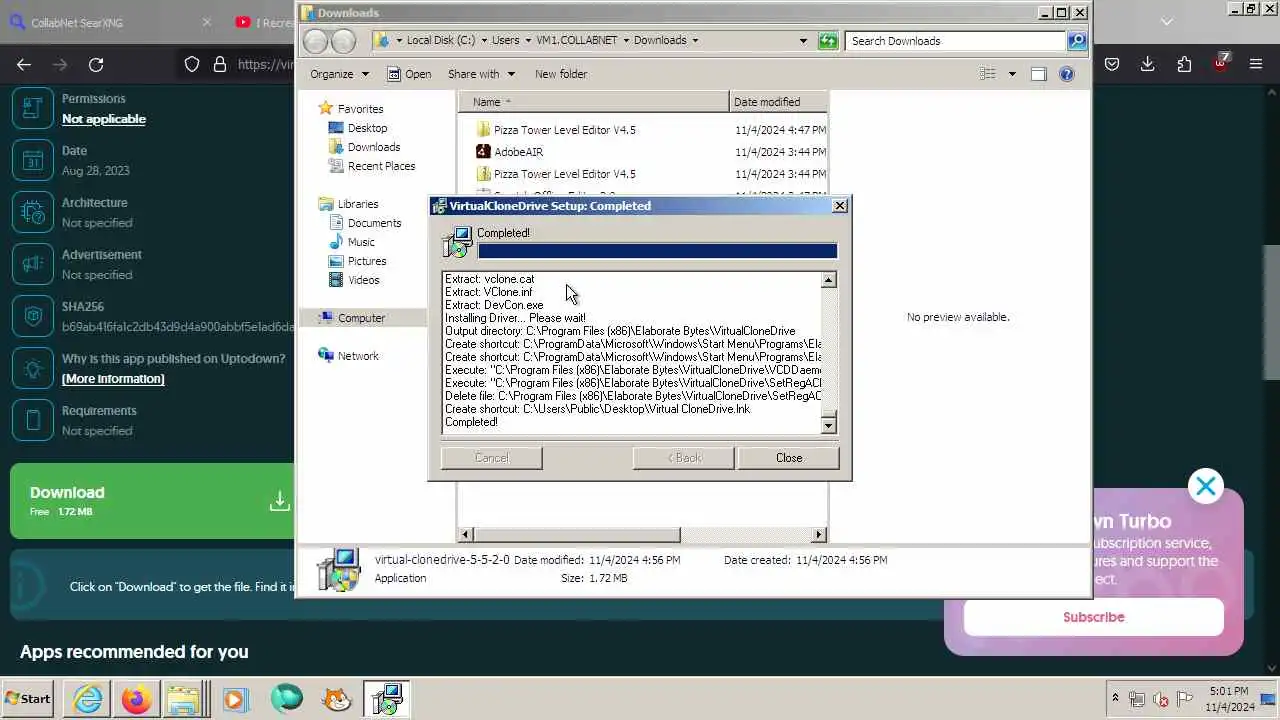Click the Explorer back arrow
Image resolution: width=1280 pixels, height=720 pixels.
[315, 41]
